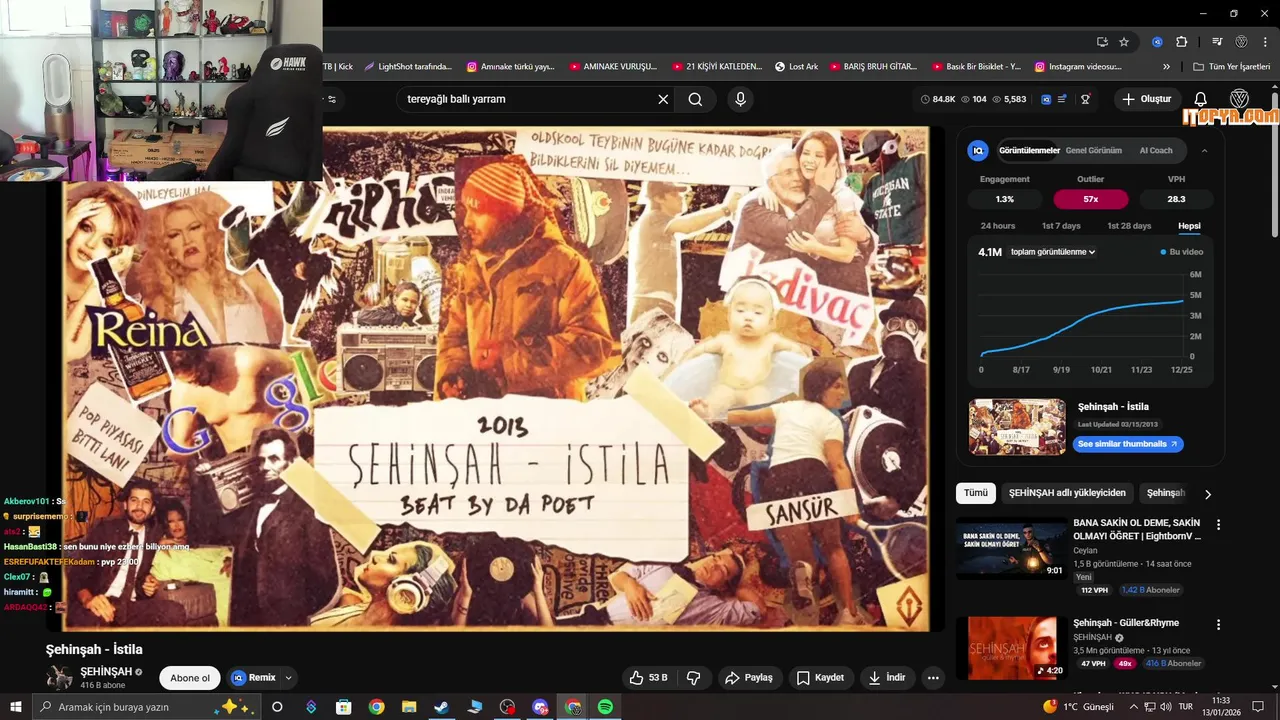Collapse the vidIQ stats panel chevron
Screen dimensions: 1280x720
[x=1204, y=150]
